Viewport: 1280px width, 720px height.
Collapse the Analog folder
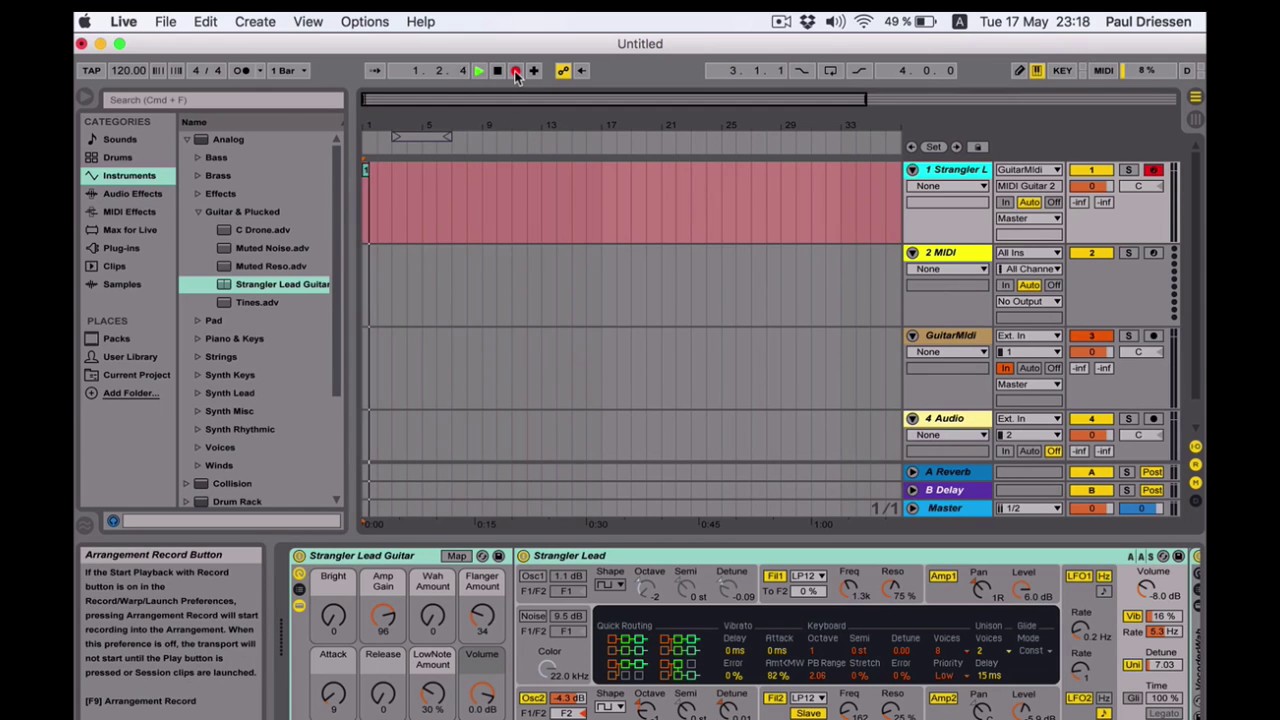[x=186, y=140]
